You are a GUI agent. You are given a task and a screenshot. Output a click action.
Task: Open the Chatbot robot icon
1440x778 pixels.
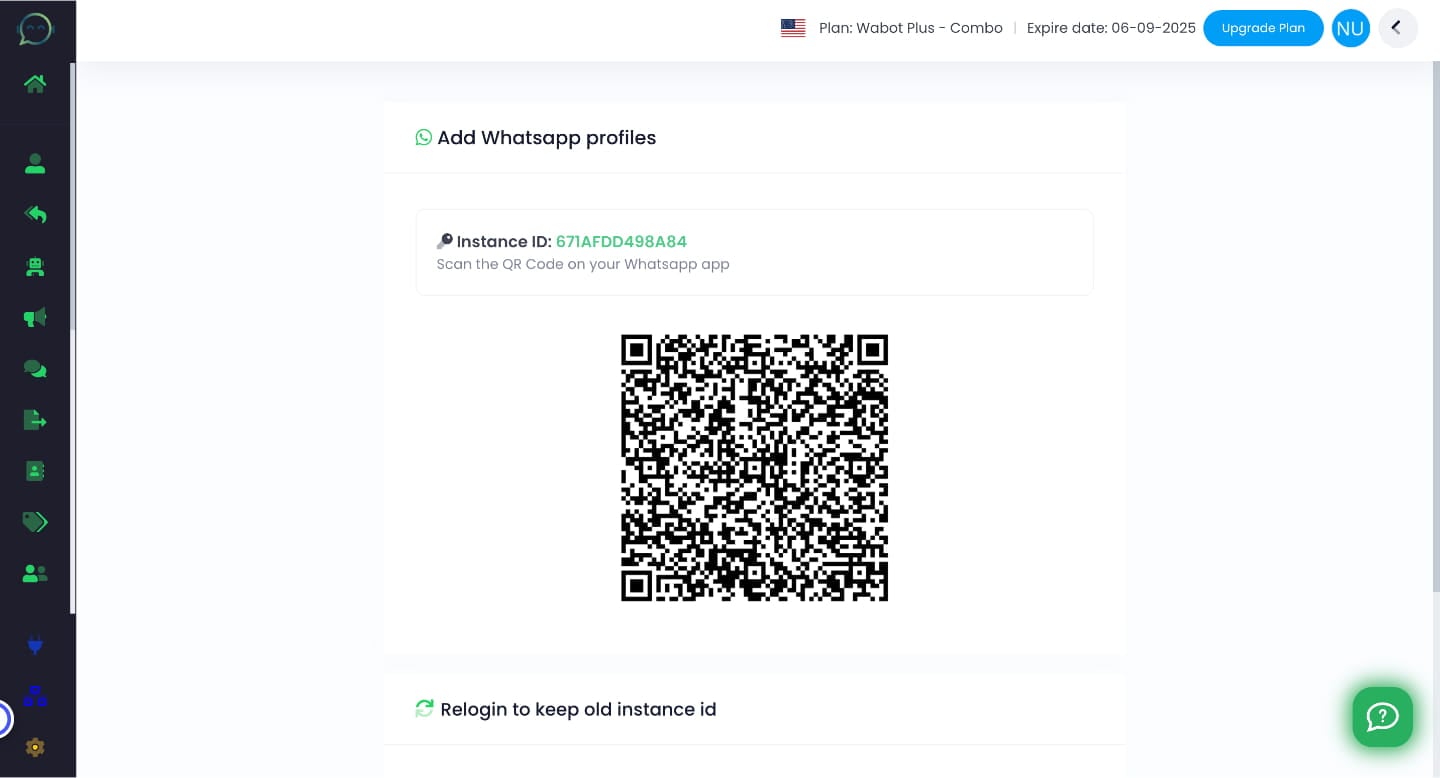[35, 267]
